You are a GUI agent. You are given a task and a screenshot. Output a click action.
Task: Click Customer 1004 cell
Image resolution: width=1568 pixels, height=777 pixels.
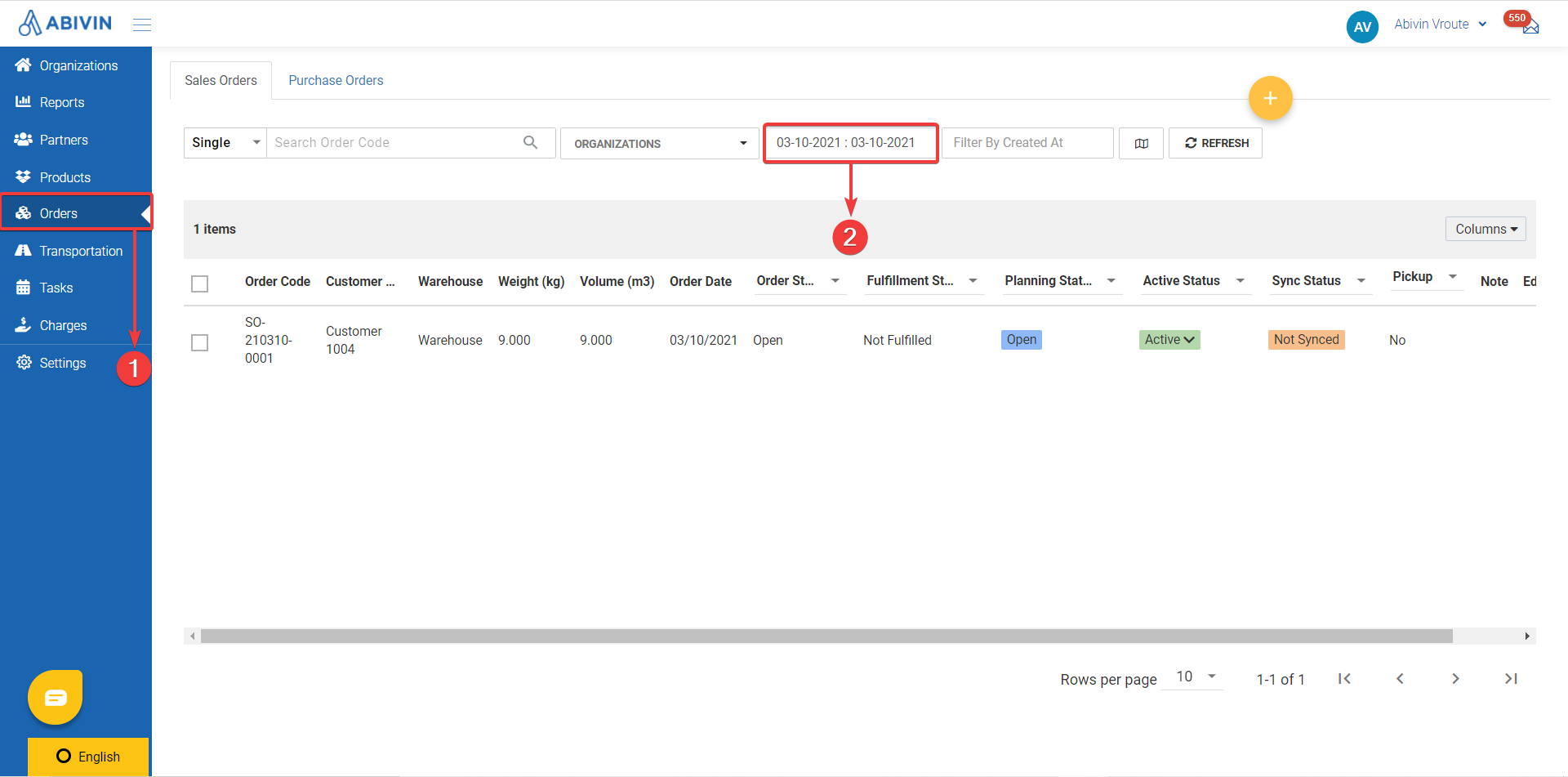click(x=354, y=340)
